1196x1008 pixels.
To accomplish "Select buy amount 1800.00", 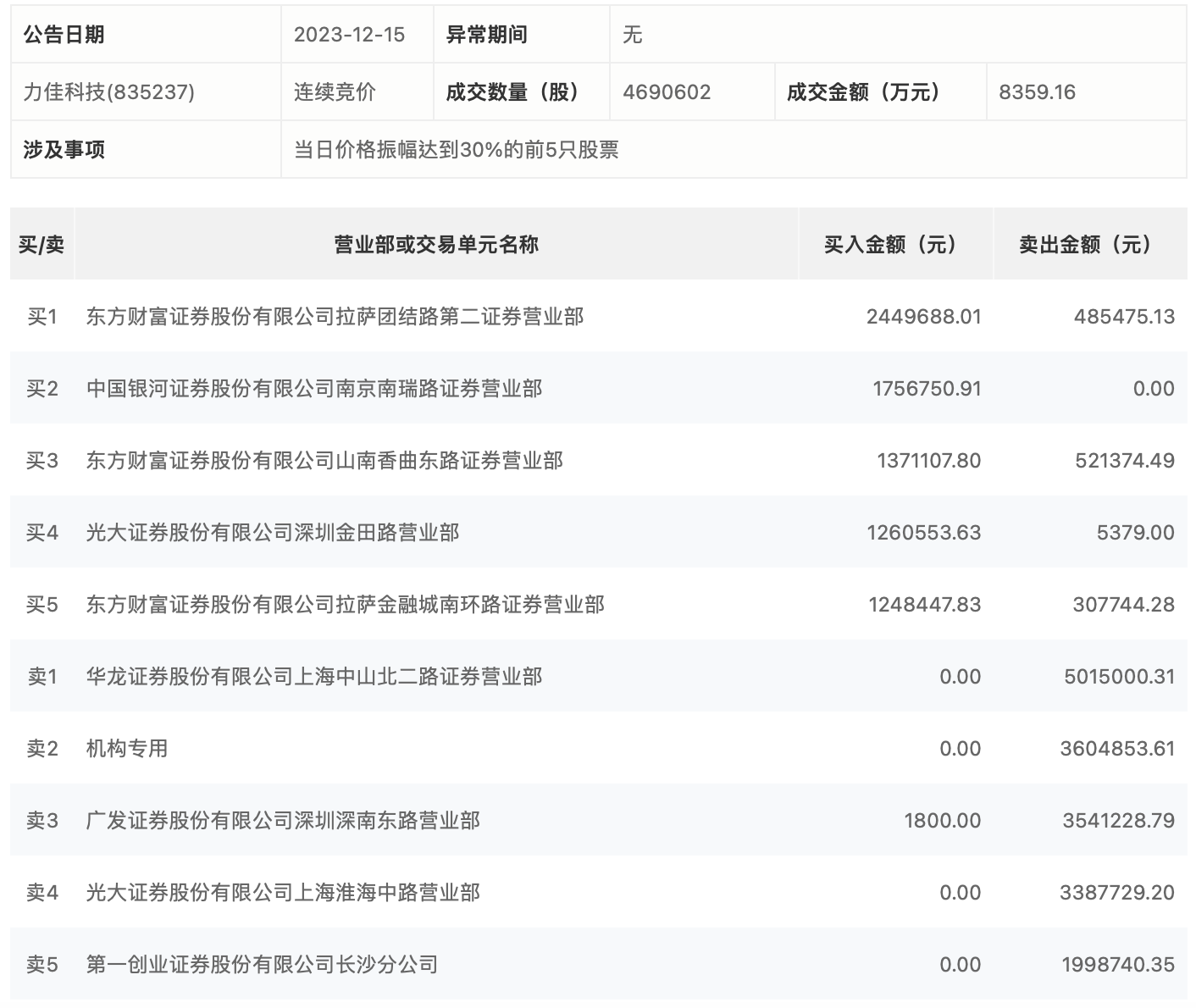I will click(943, 821).
